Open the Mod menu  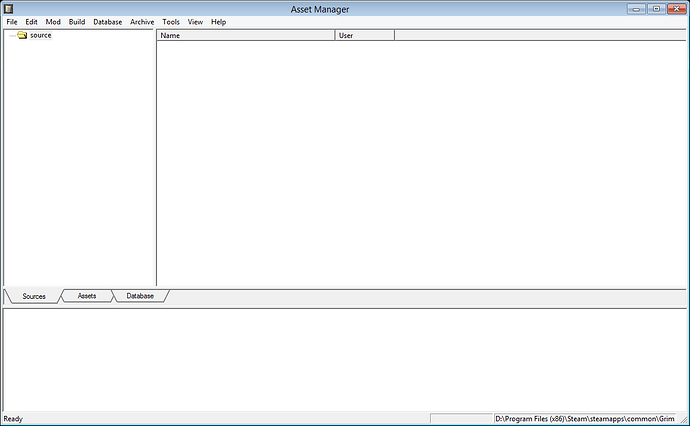point(53,22)
